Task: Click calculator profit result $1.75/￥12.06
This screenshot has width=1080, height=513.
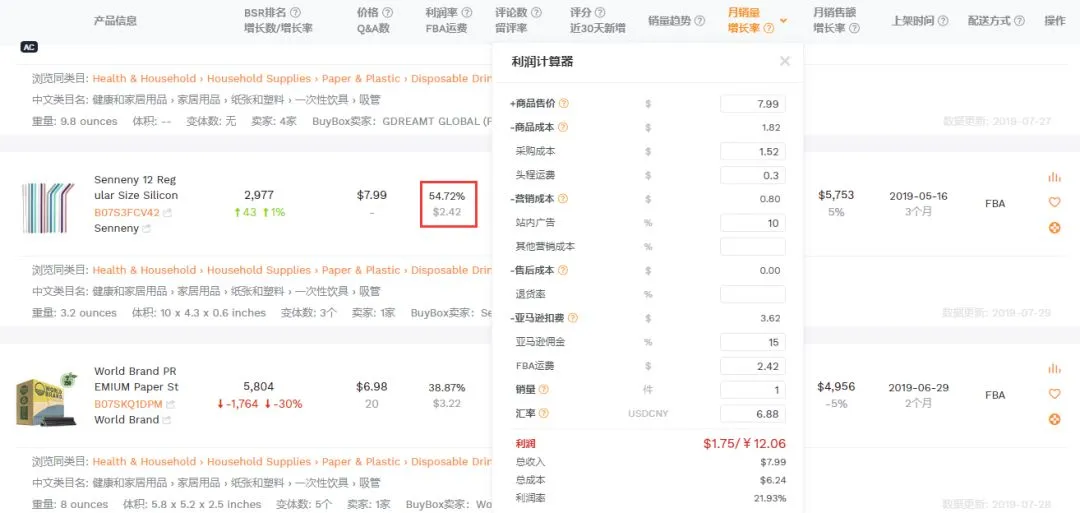Action: pyautogui.click(x=744, y=444)
